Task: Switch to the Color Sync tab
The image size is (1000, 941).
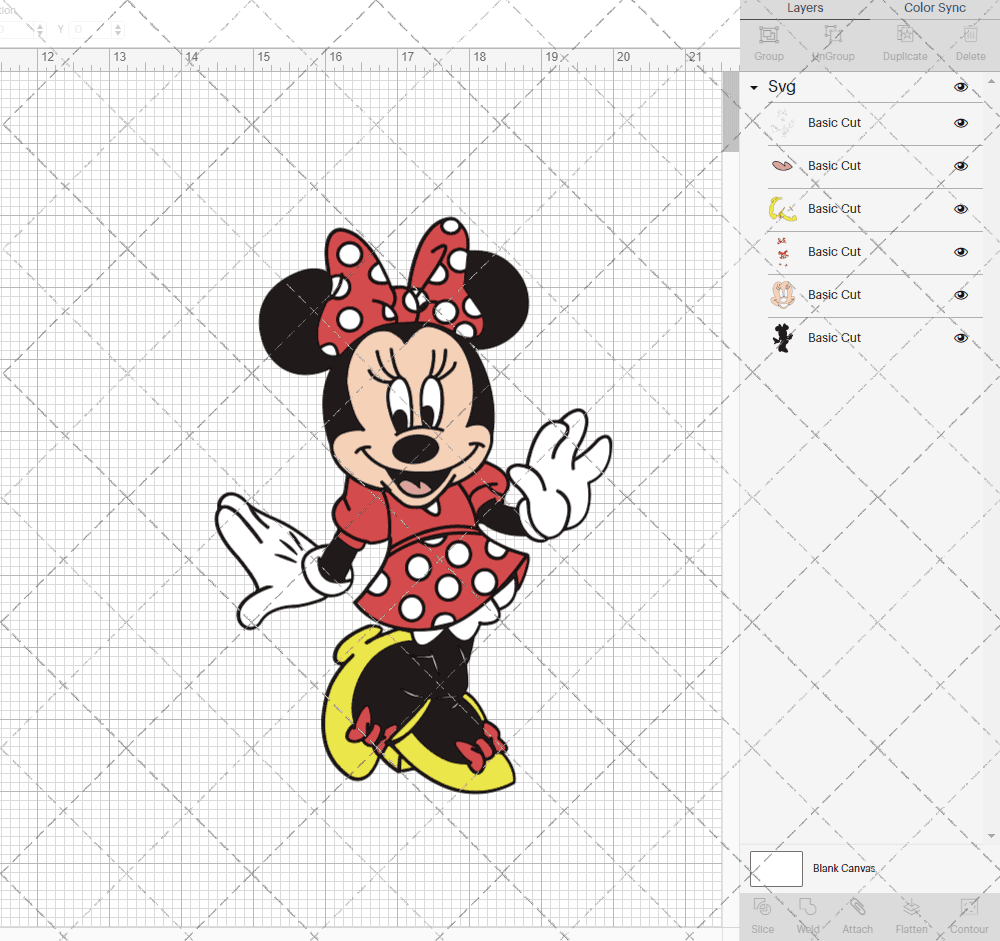Action: coord(934,8)
